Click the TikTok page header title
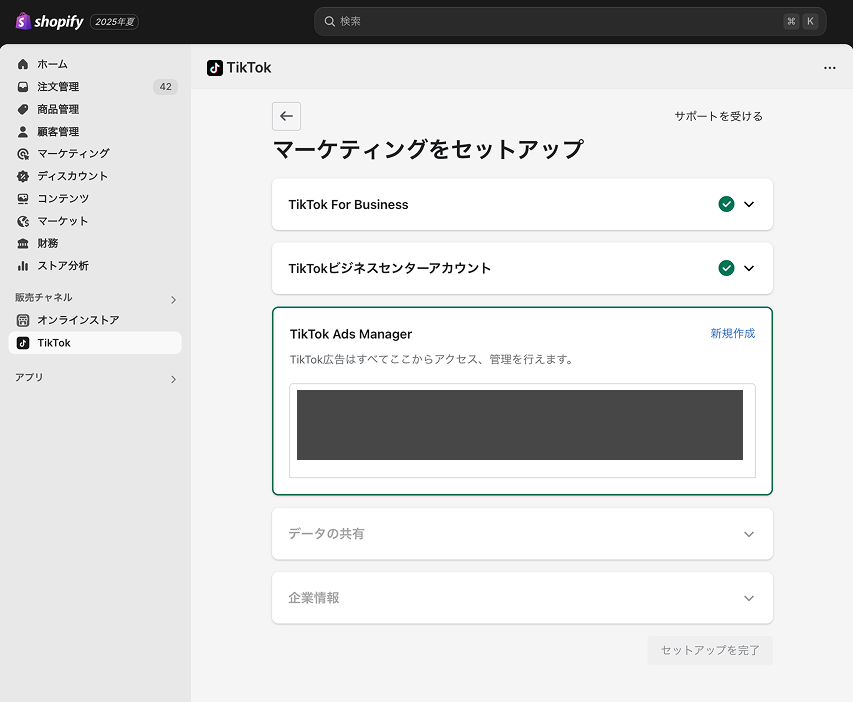Screen dimensions: 853x702 click(249, 67)
